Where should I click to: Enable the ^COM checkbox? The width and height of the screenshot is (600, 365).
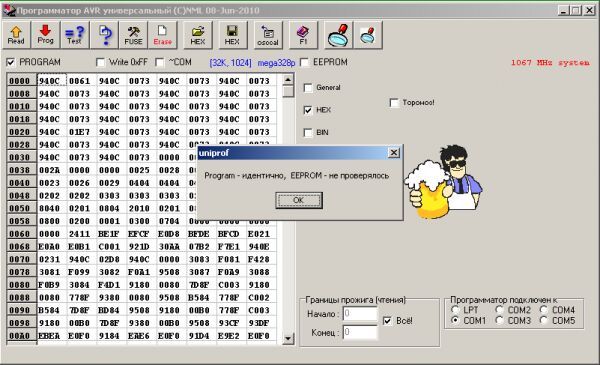160,62
